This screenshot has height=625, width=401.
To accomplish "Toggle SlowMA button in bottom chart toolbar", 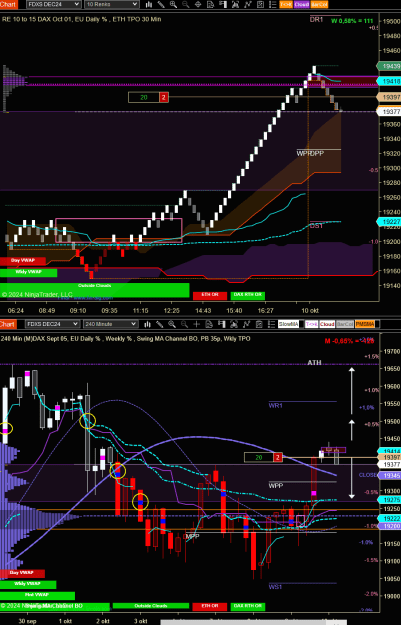I will pos(288,324).
